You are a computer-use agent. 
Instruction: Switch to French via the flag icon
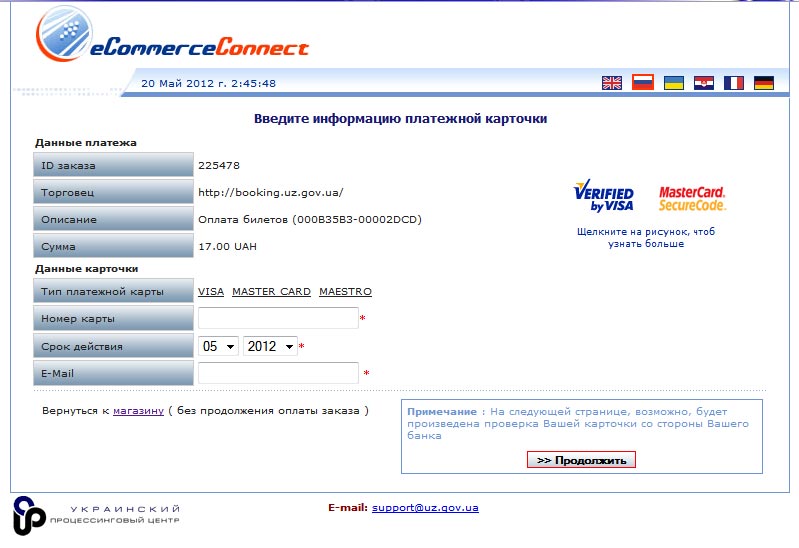pos(734,83)
